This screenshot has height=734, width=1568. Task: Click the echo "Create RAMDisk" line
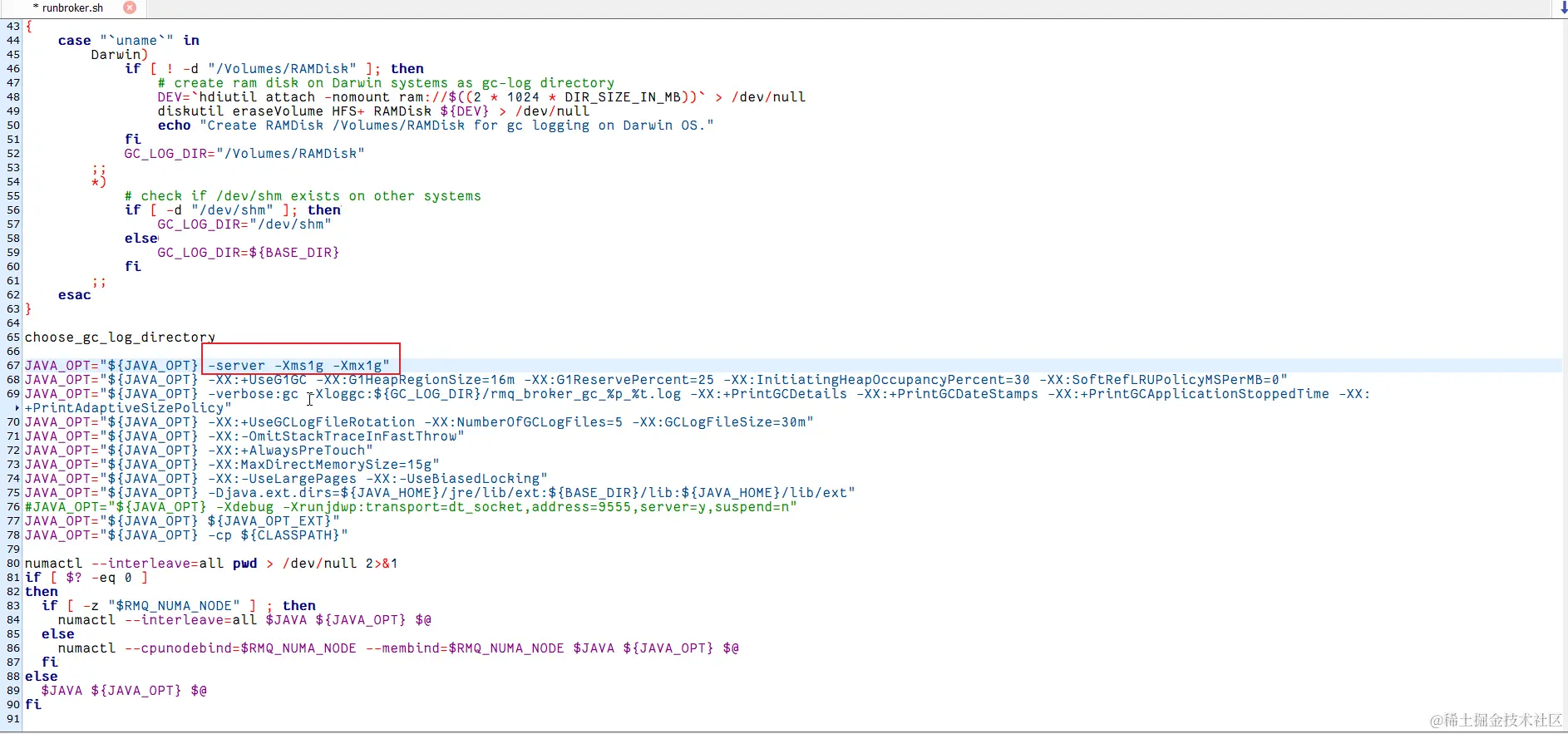(436, 125)
